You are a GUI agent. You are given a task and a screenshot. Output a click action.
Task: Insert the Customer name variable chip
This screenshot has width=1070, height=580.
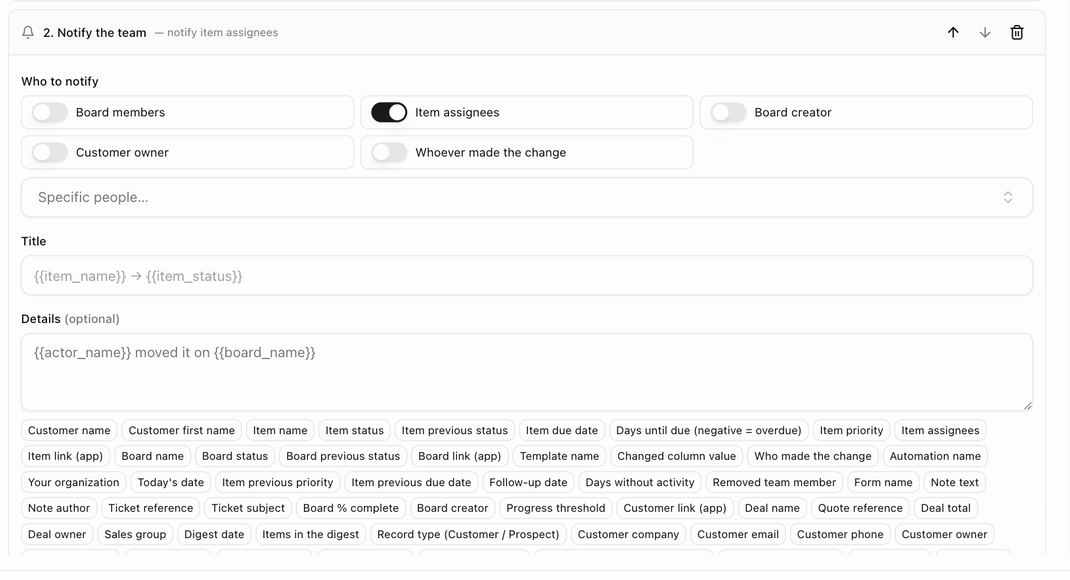pos(69,431)
